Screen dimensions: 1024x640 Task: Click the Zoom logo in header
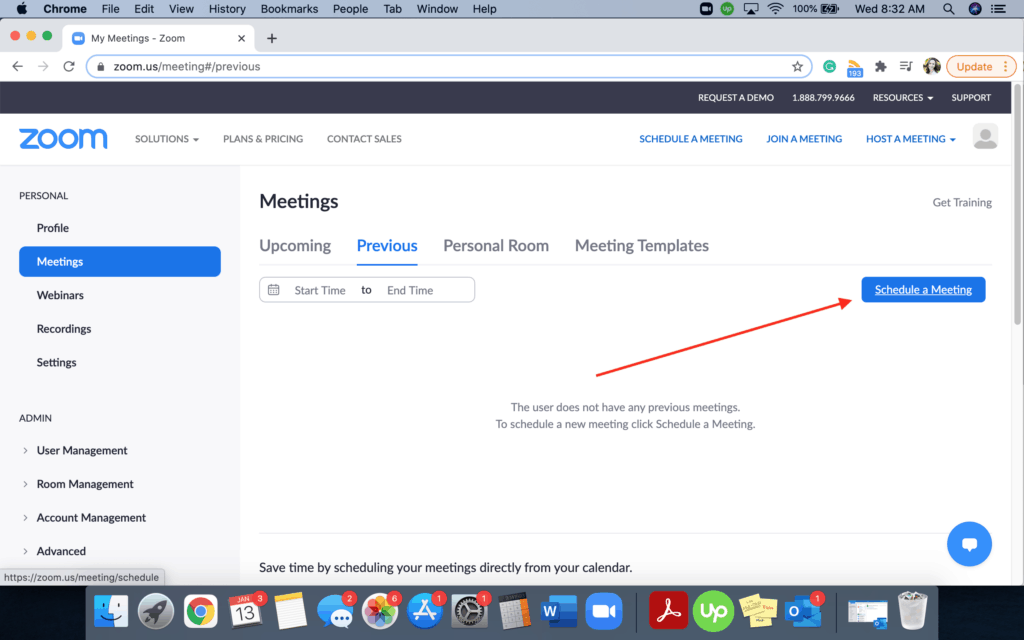63,139
